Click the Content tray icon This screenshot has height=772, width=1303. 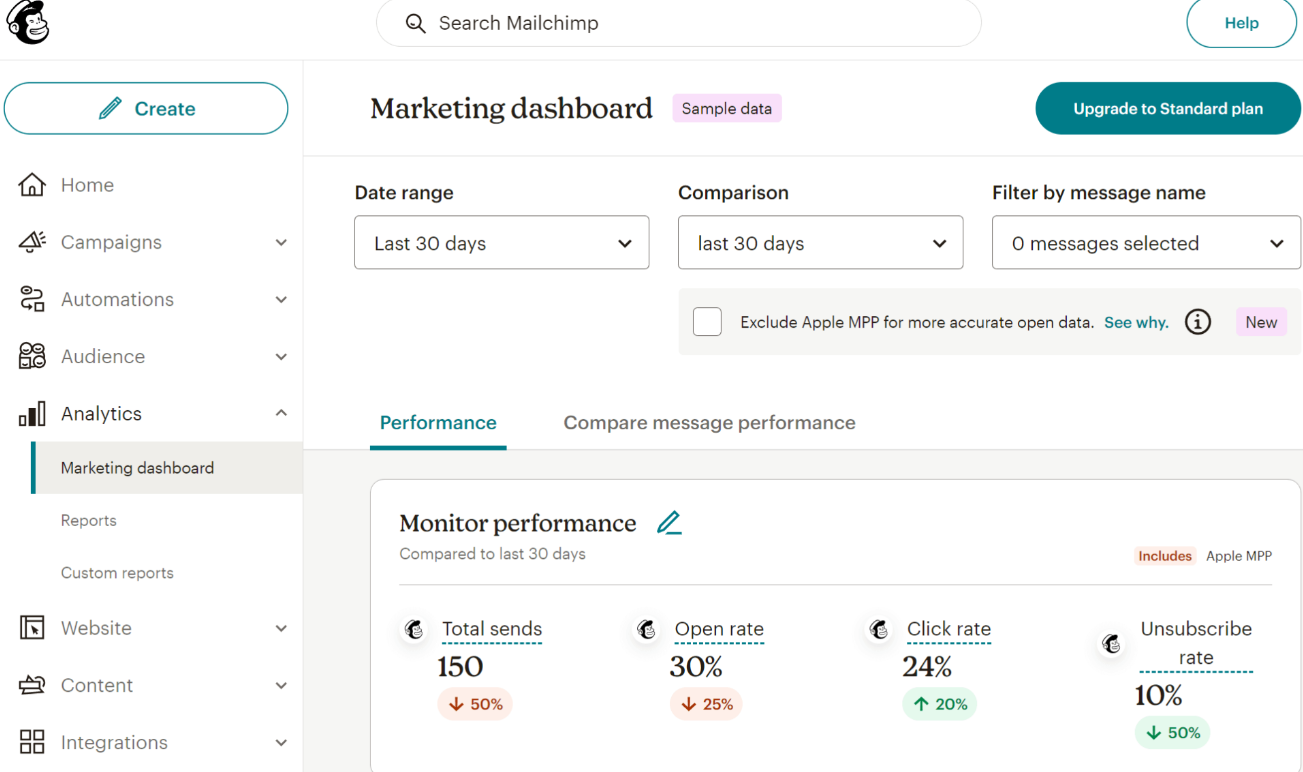pyautogui.click(x=32, y=685)
